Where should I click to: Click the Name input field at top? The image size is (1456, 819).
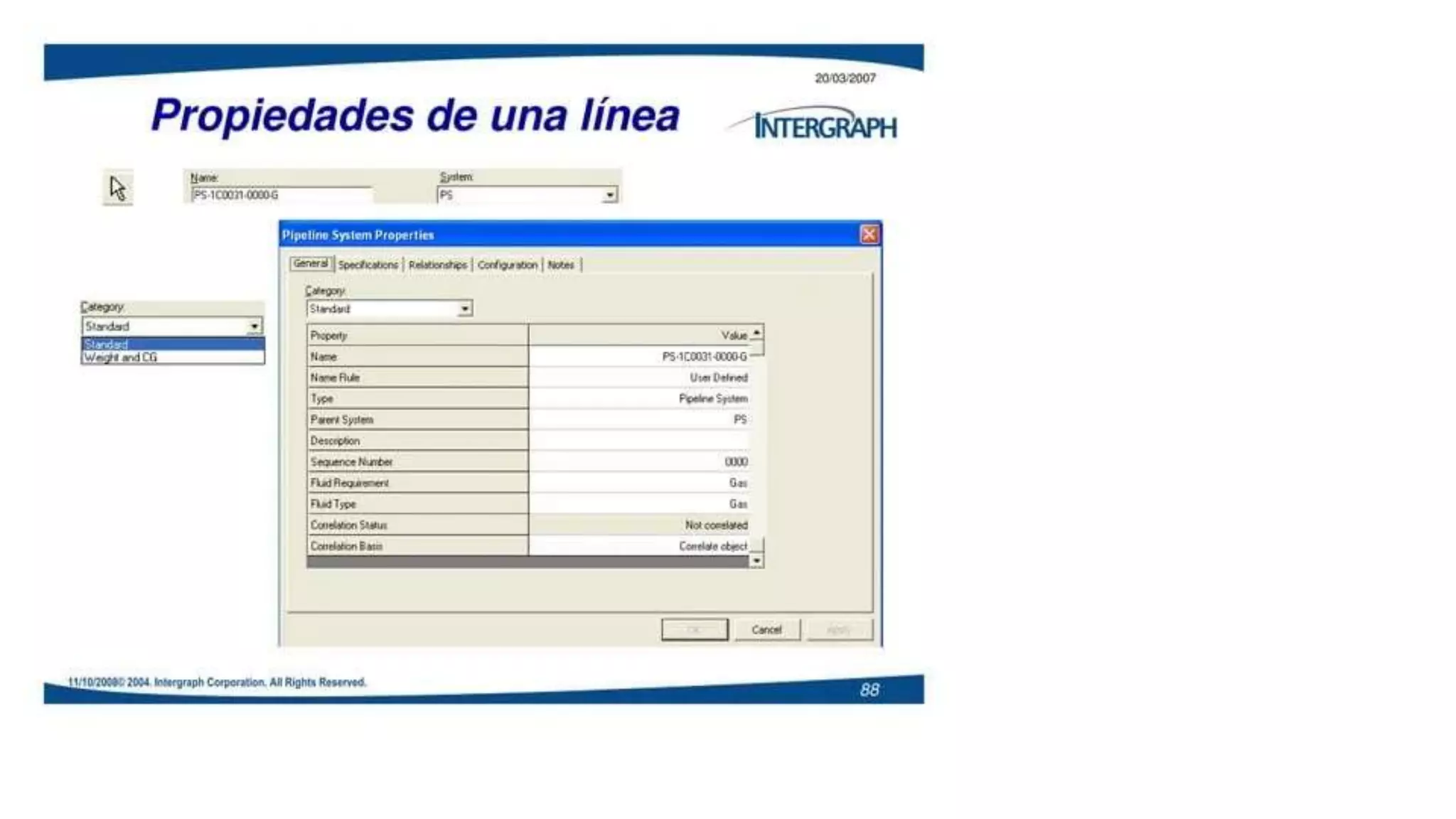coord(281,195)
